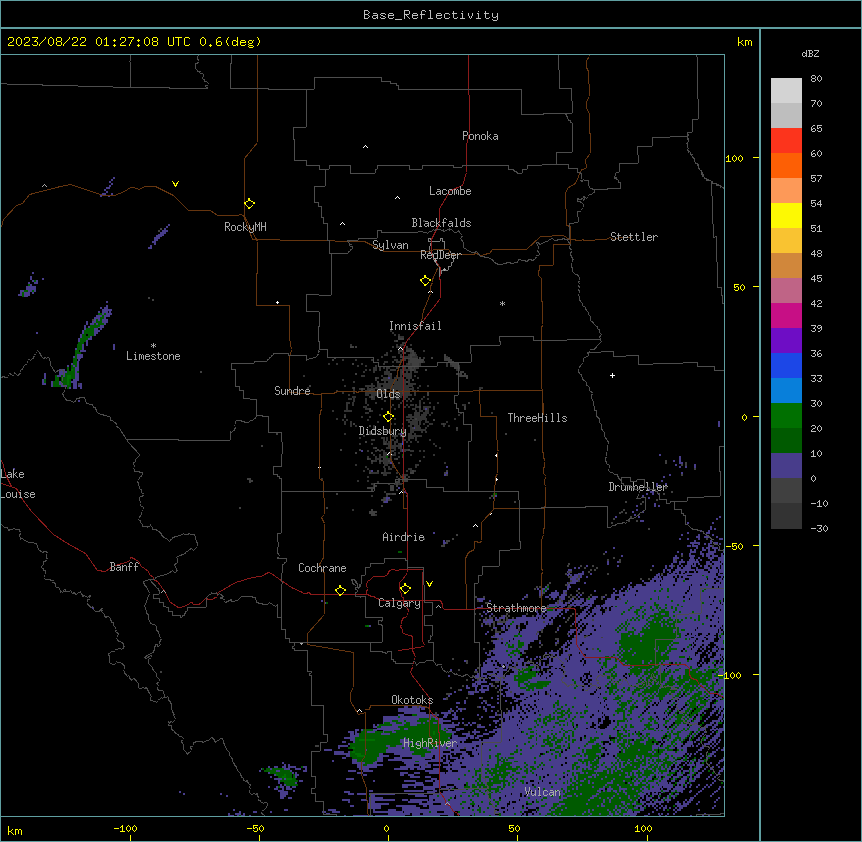
Task: Click the yellow marker near RockyMH
Action: coord(249,203)
